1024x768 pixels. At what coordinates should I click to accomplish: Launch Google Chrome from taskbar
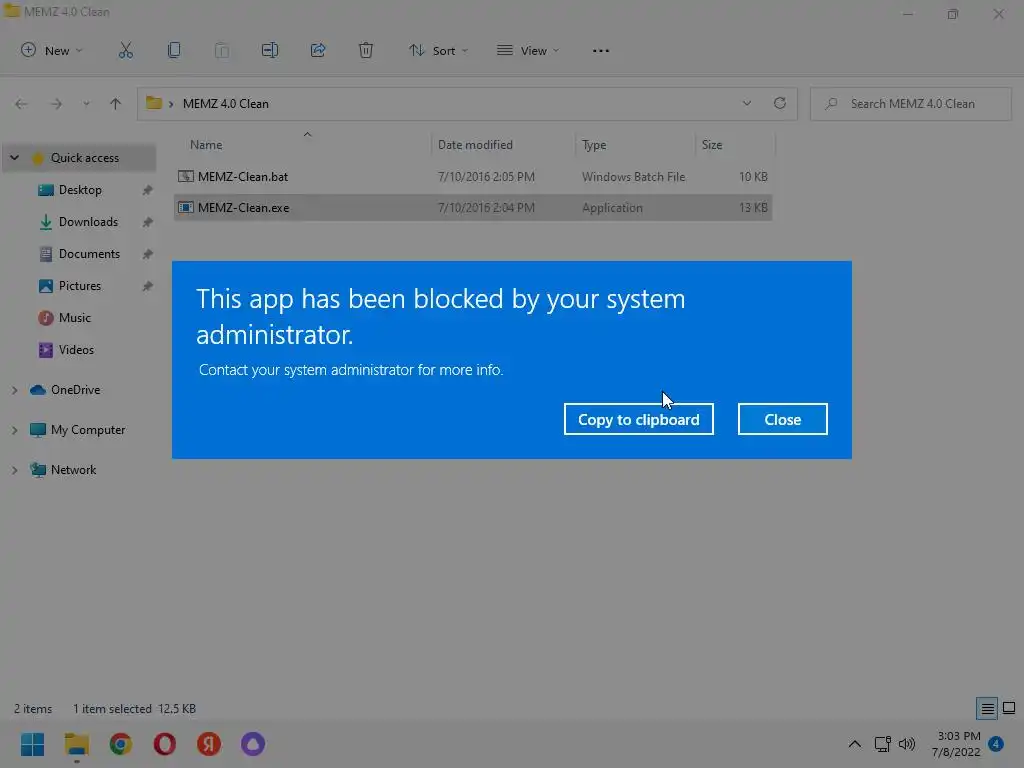(x=120, y=744)
